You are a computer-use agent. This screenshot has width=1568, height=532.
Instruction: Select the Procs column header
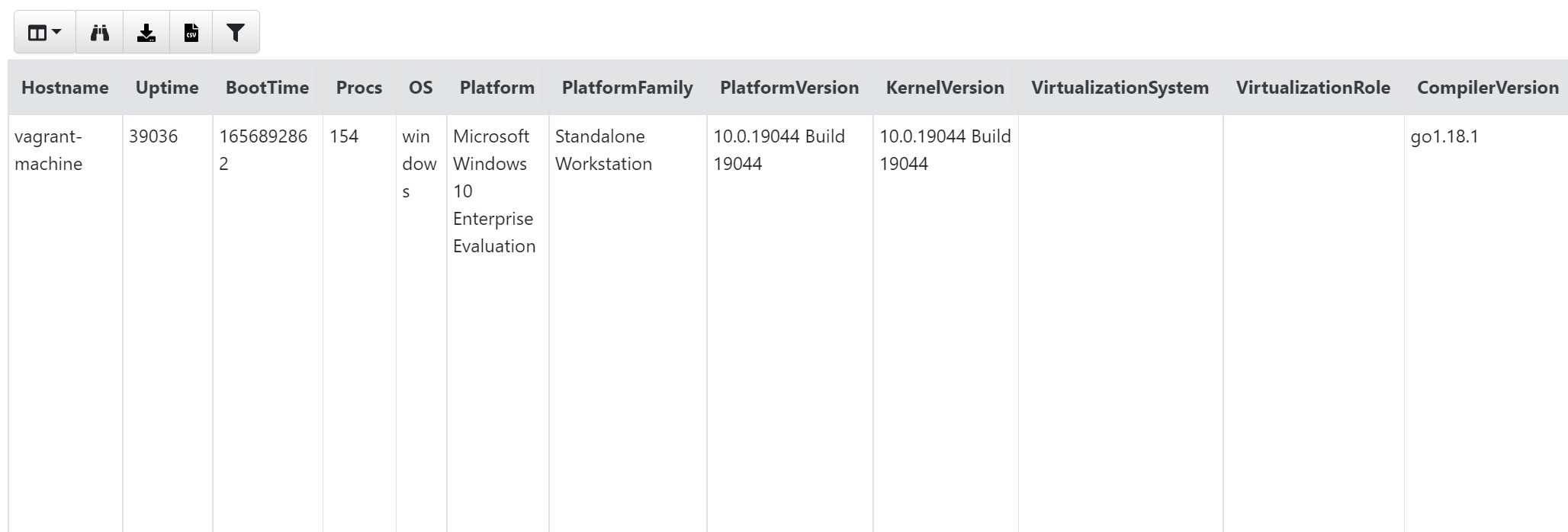pyautogui.click(x=359, y=88)
